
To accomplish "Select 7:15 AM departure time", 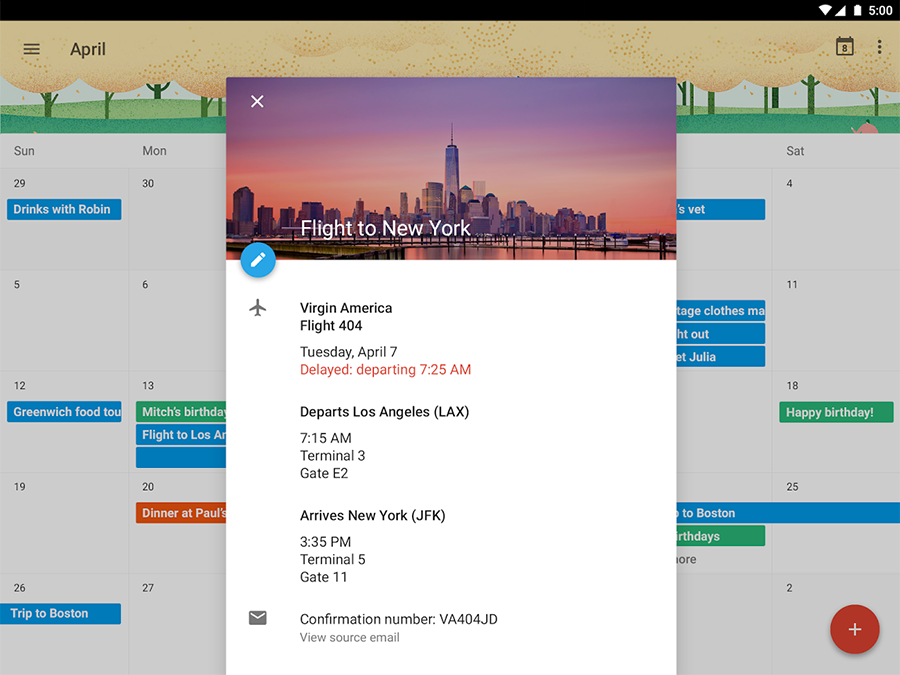I will click(325, 438).
